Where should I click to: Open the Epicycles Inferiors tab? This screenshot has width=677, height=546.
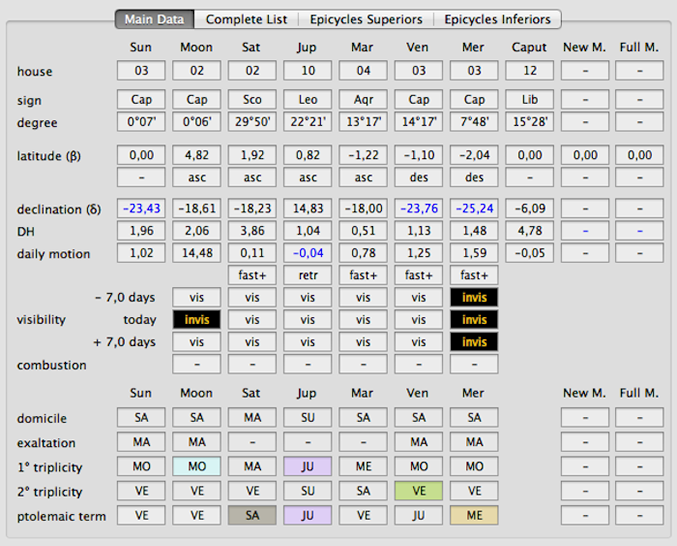(497, 19)
